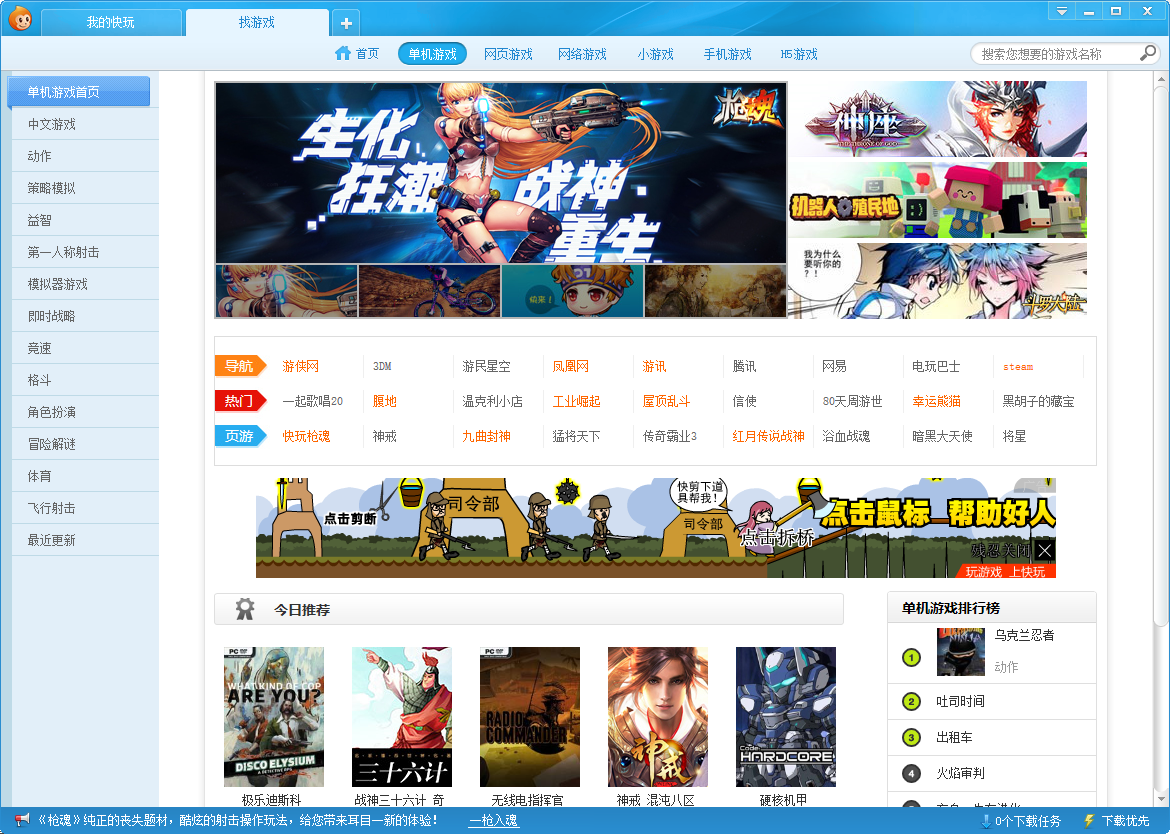Open the 快玩枪魂 web game link

[306, 436]
